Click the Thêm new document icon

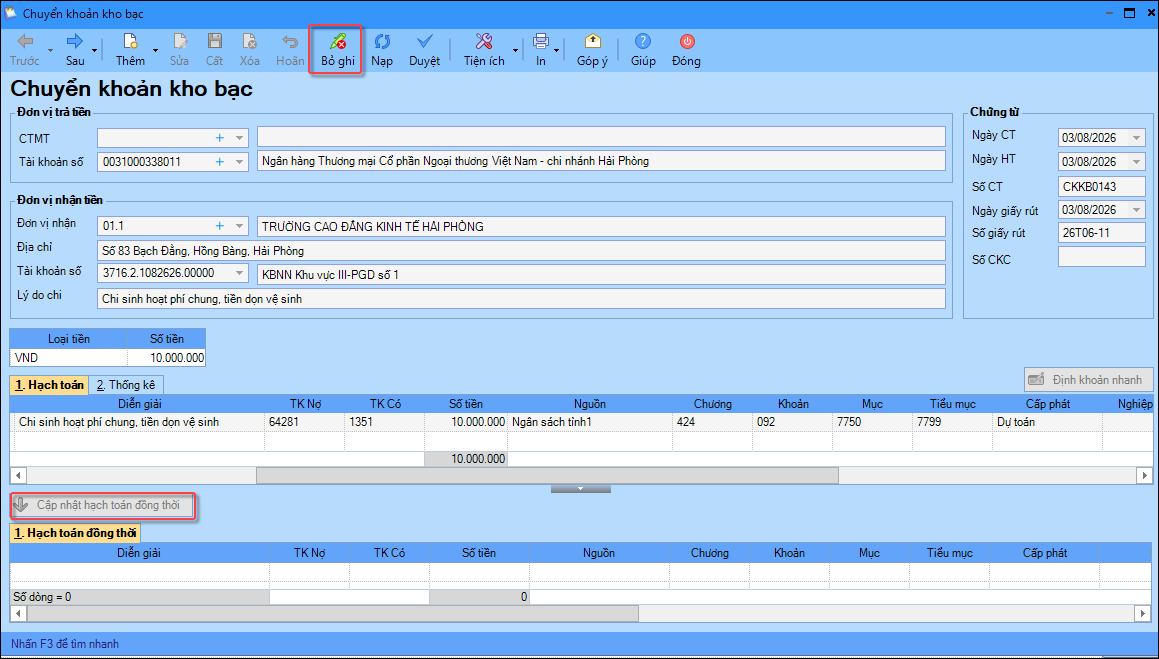click(130, 41)
